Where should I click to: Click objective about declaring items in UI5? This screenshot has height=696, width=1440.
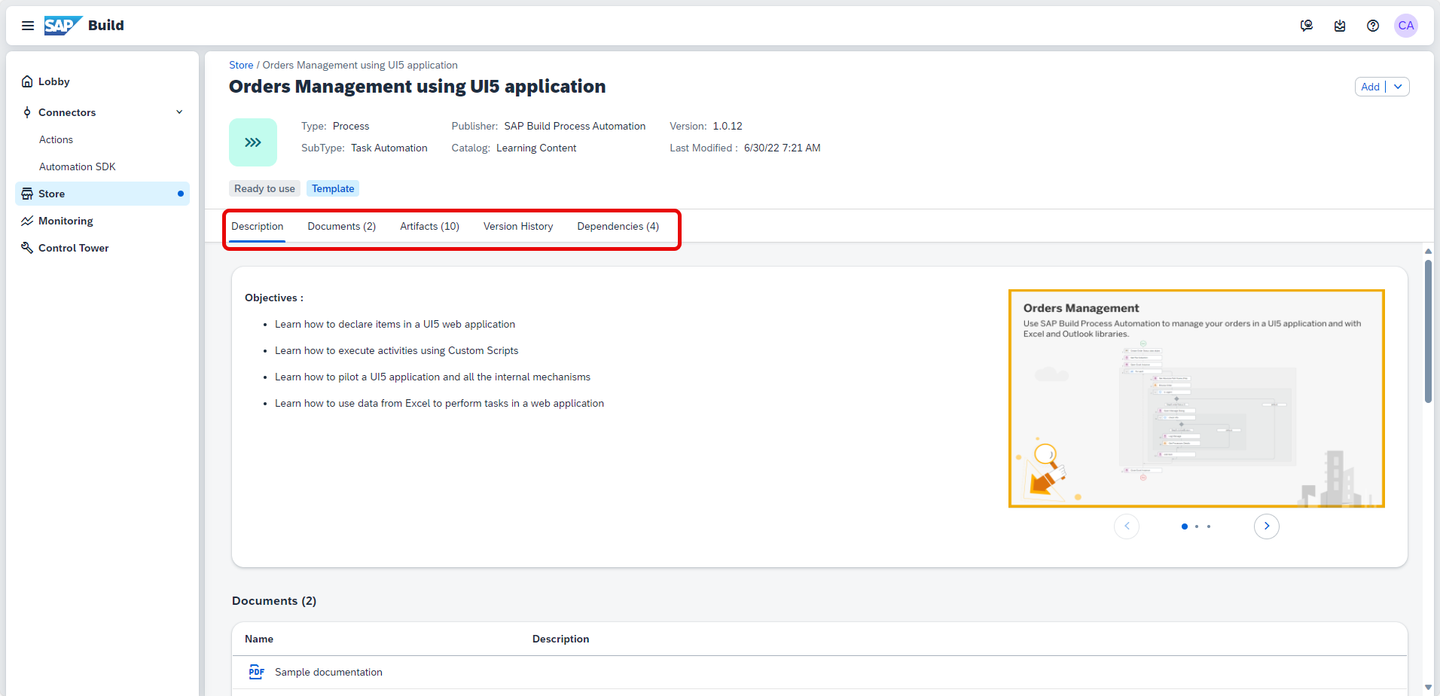pyautogui.click(x=395, y=324)
